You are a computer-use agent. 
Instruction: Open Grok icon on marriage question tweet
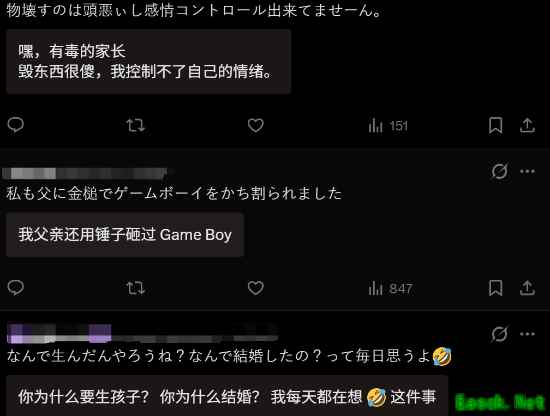tap(499, 334)
